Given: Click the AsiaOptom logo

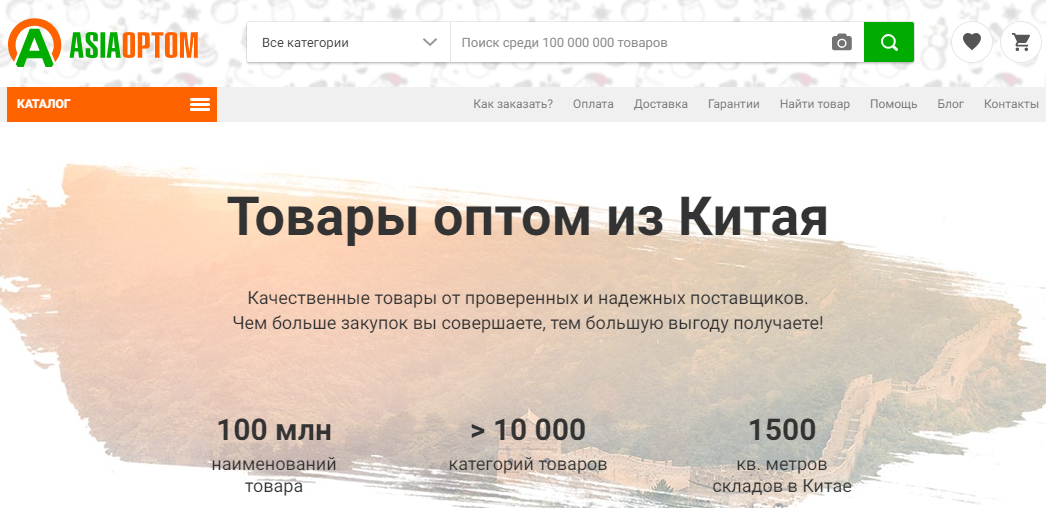Looking at the screenshot, I should [103, 43].
